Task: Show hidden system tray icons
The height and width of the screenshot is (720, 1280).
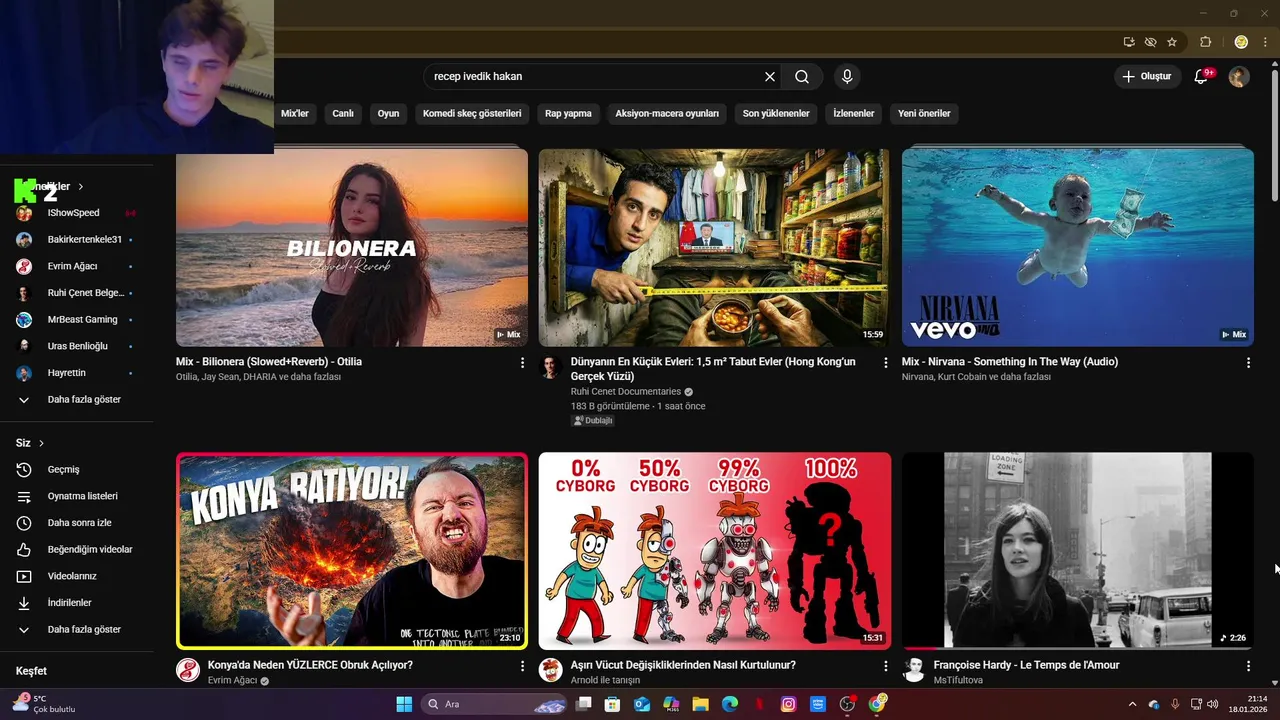Action: (x=1132, y=704)
